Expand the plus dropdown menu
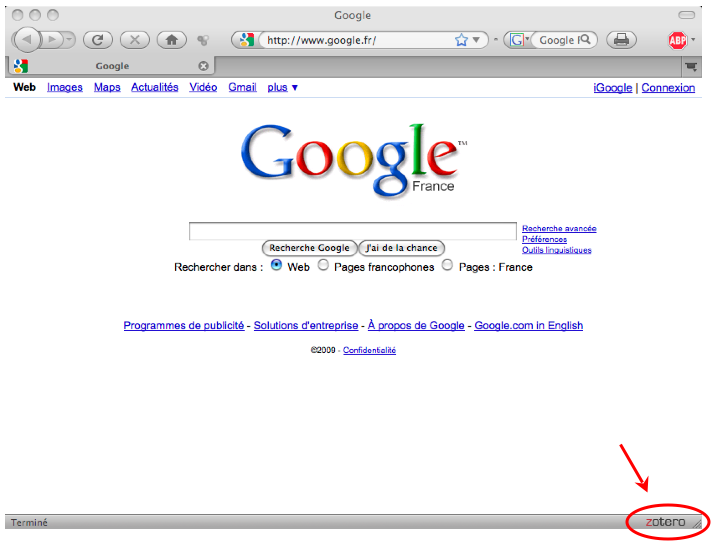Screen dimensions: 717x545 (x=282, y=87)
